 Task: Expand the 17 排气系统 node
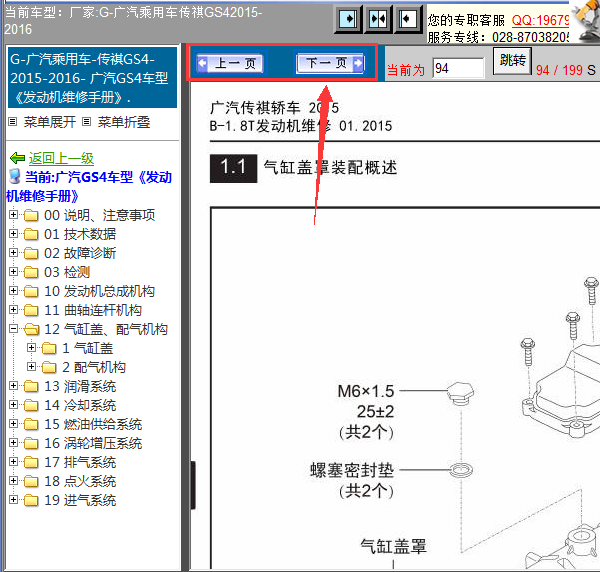pos(13,461)
